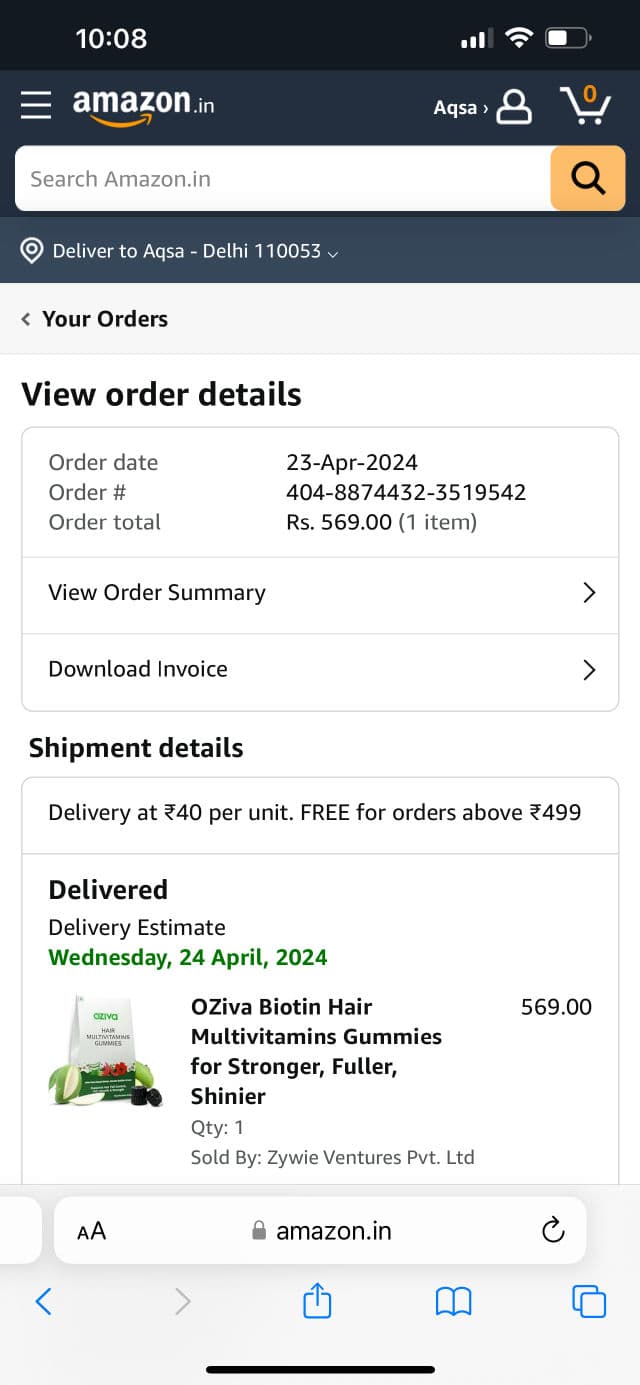The width and height of the screenshot is (640, 1385).
Task: Tap the Safari share icon
Action: (x=317, y=1301)
